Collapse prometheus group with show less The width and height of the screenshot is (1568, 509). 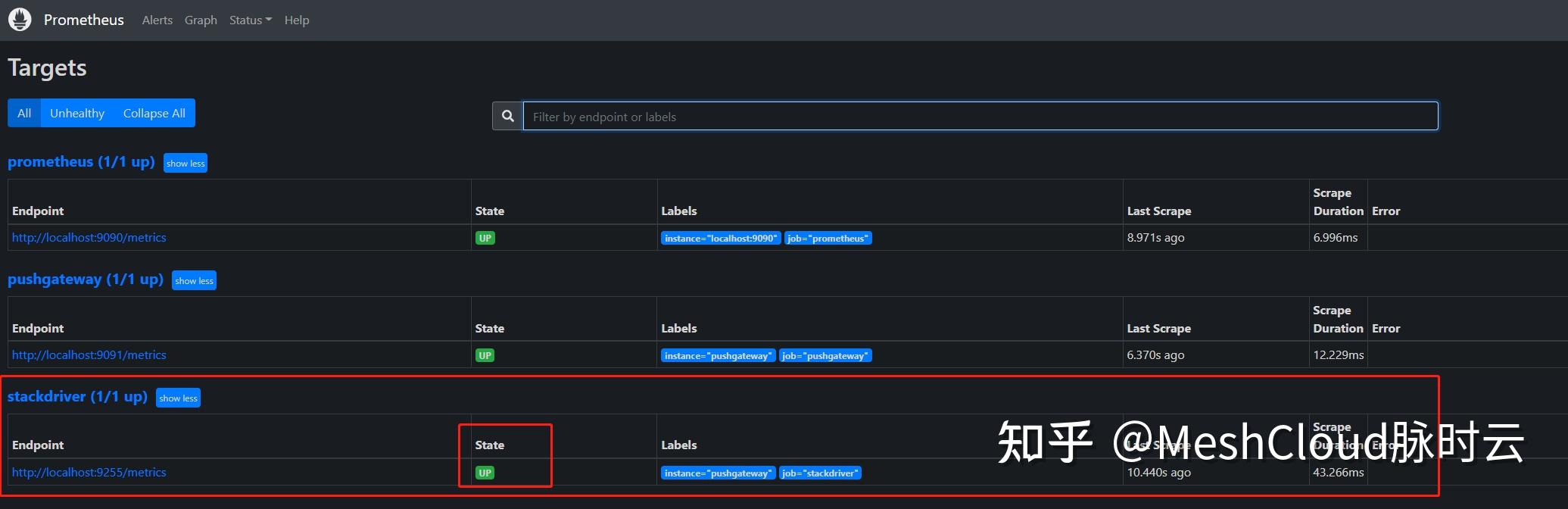(185, 163)
